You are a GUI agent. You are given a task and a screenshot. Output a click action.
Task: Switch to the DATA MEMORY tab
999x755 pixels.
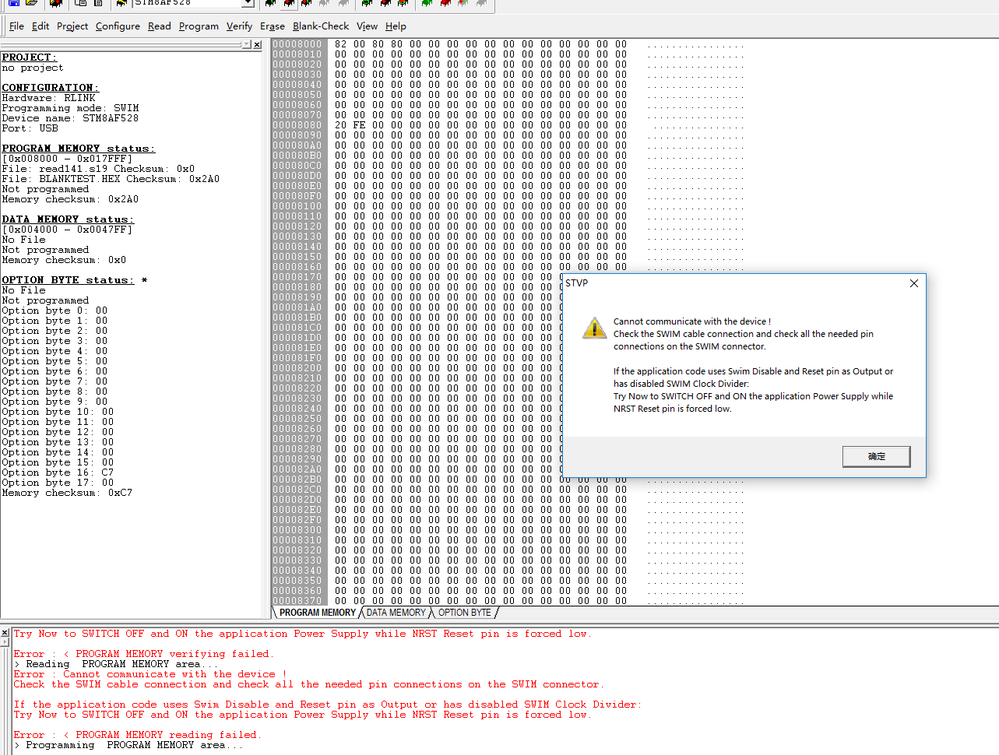396,613
